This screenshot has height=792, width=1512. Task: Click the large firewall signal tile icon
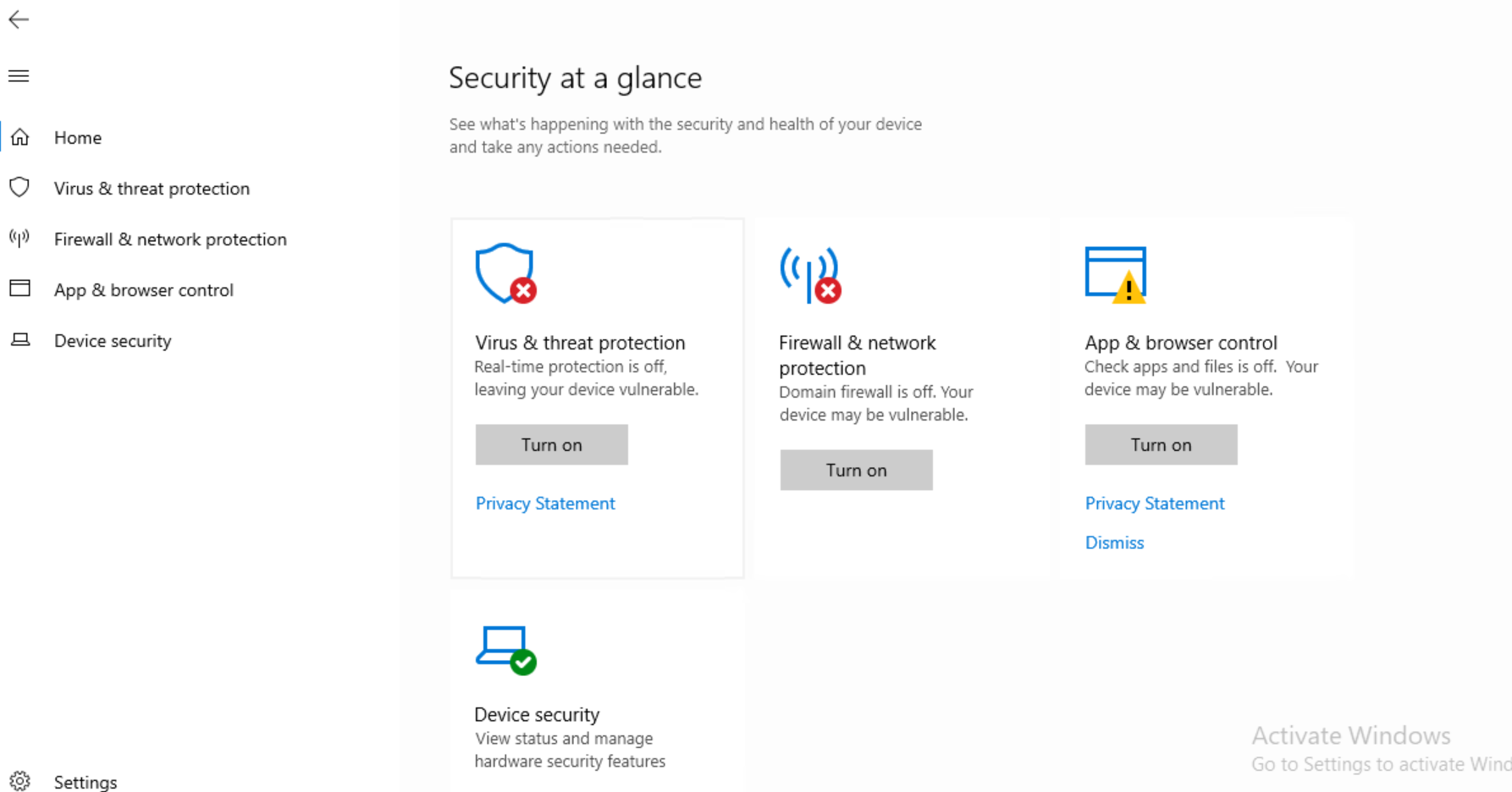810,275
